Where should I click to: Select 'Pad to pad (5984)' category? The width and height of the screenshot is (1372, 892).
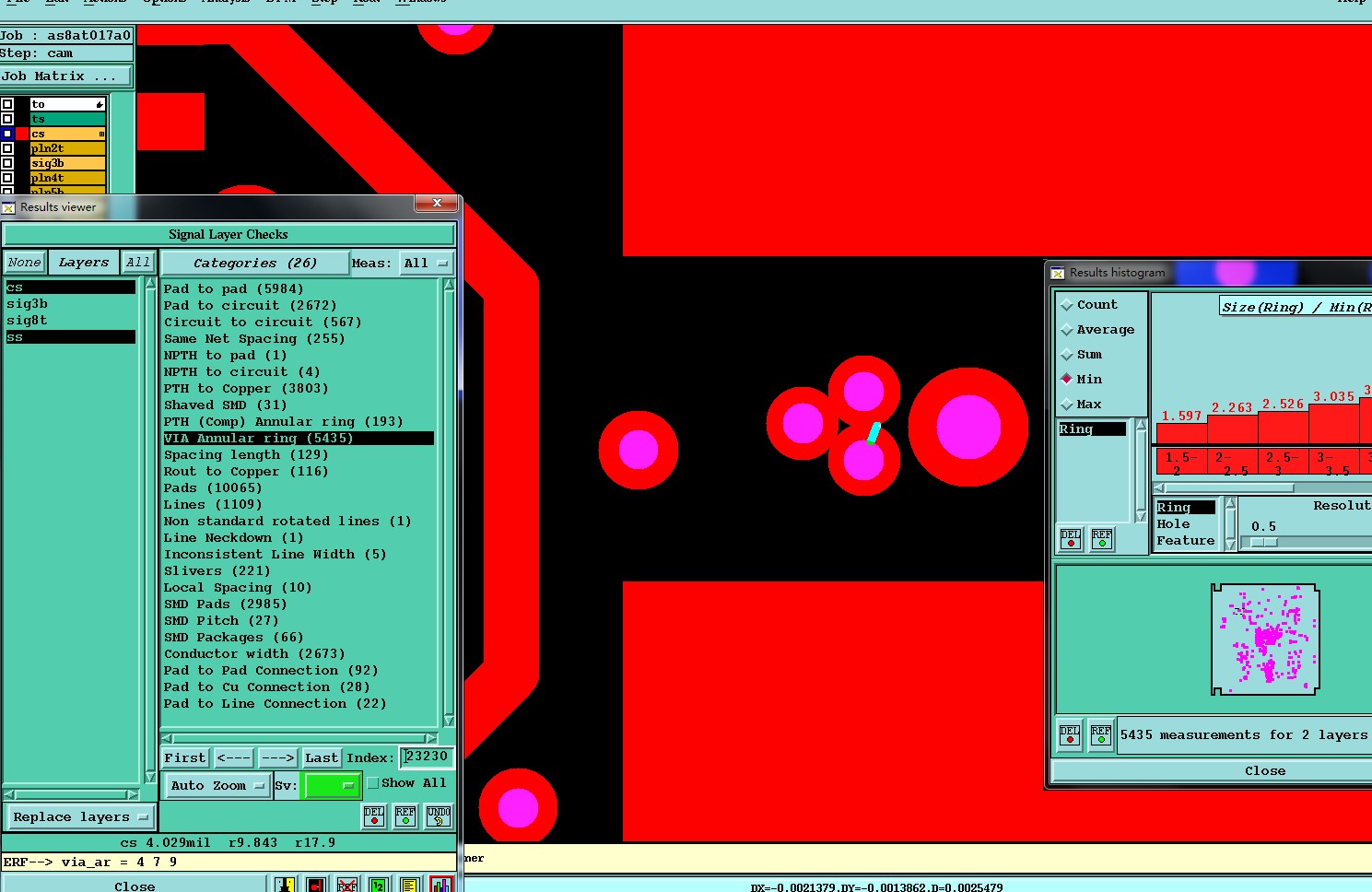[233, 289]
